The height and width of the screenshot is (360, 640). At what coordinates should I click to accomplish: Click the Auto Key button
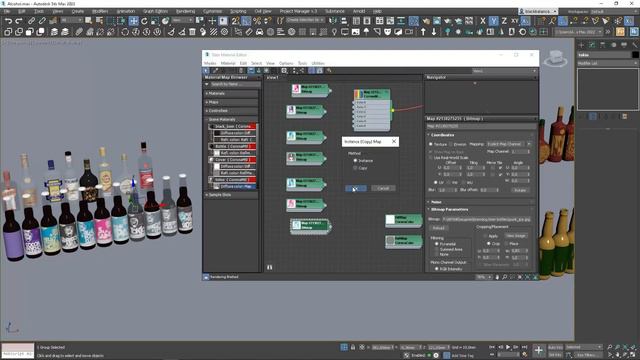click(x=555, y=348)
